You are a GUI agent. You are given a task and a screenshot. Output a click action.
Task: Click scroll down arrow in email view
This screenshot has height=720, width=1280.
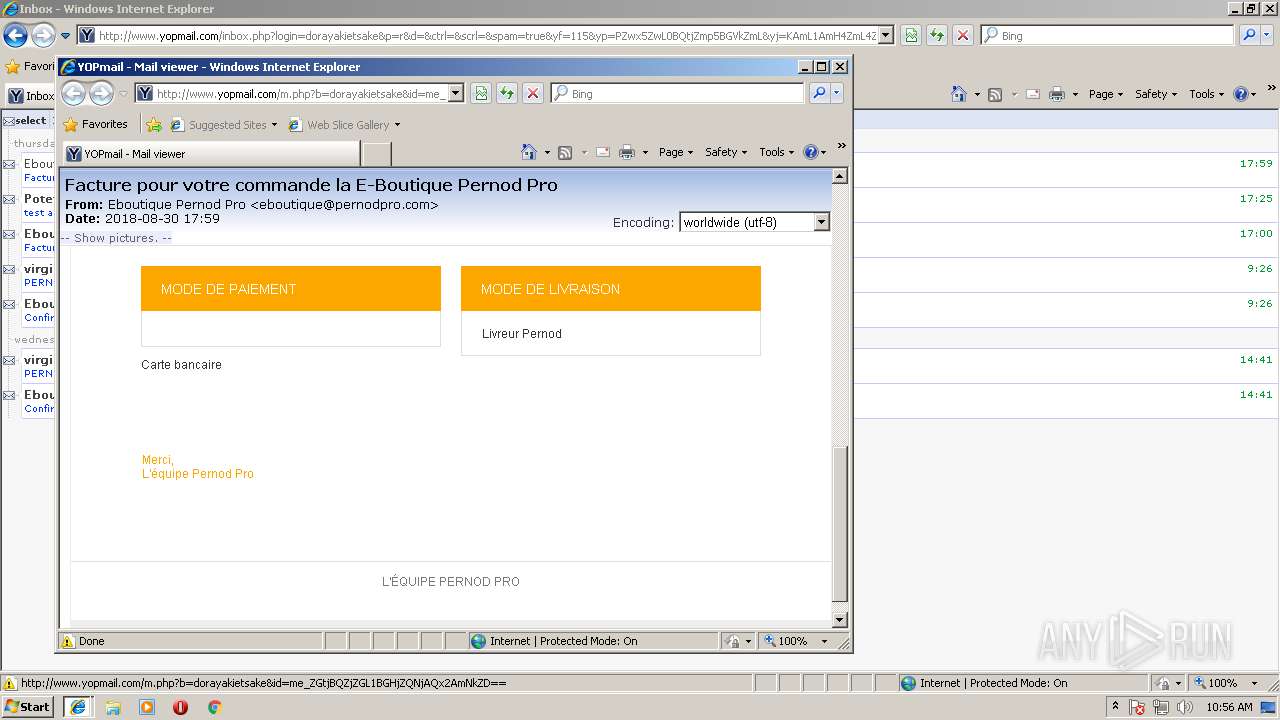[x=840, y=620]
